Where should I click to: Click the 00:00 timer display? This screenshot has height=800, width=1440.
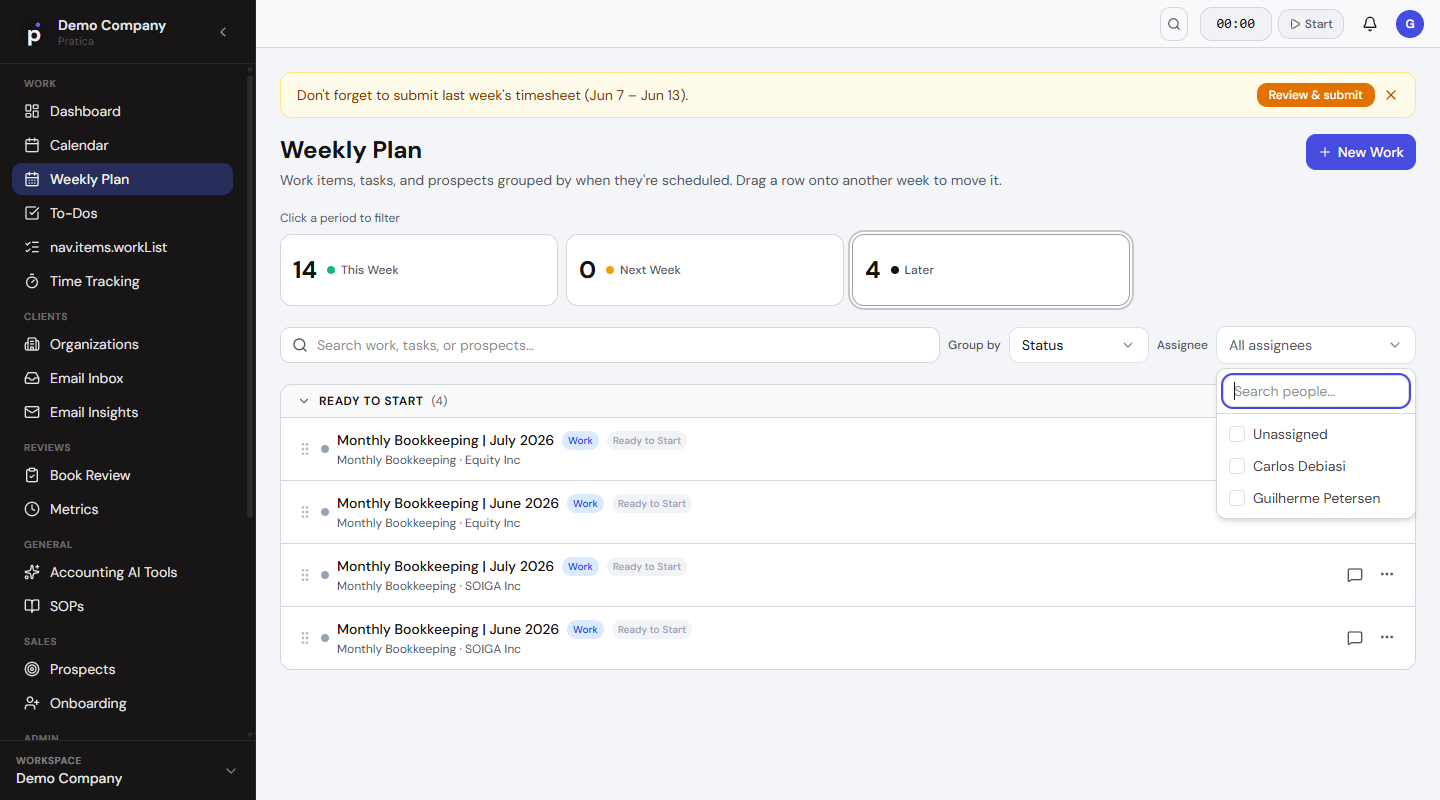pyautogui.click(x=1236, y=24)
